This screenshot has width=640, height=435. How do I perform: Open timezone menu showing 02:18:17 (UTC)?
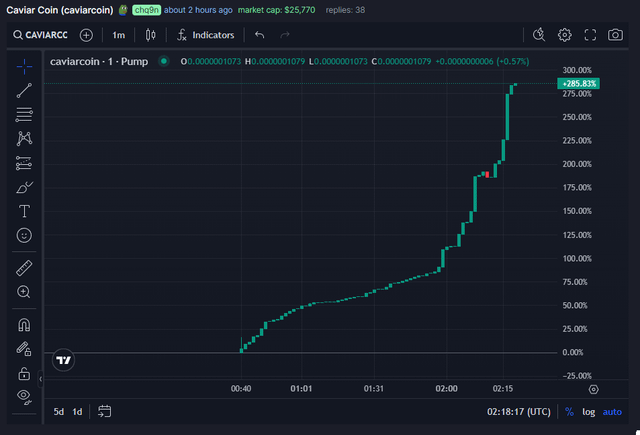518,411
